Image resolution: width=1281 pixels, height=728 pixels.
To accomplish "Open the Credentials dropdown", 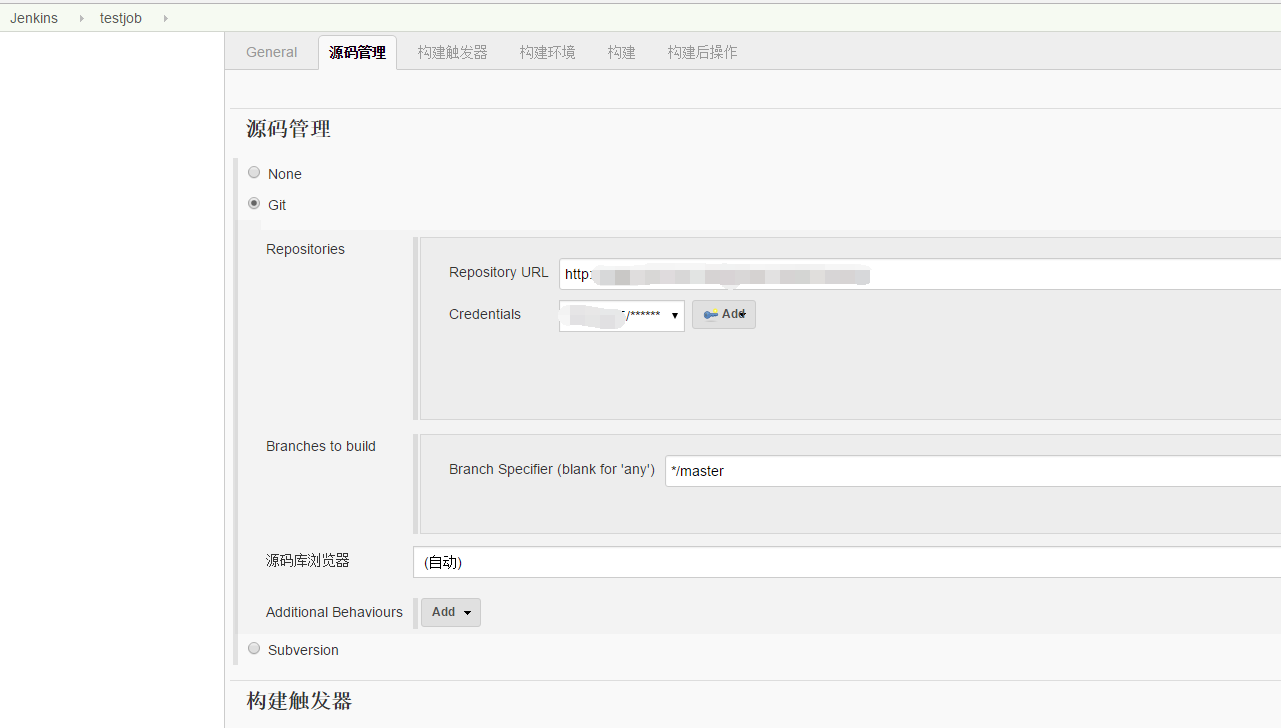I will pos(622,315).
